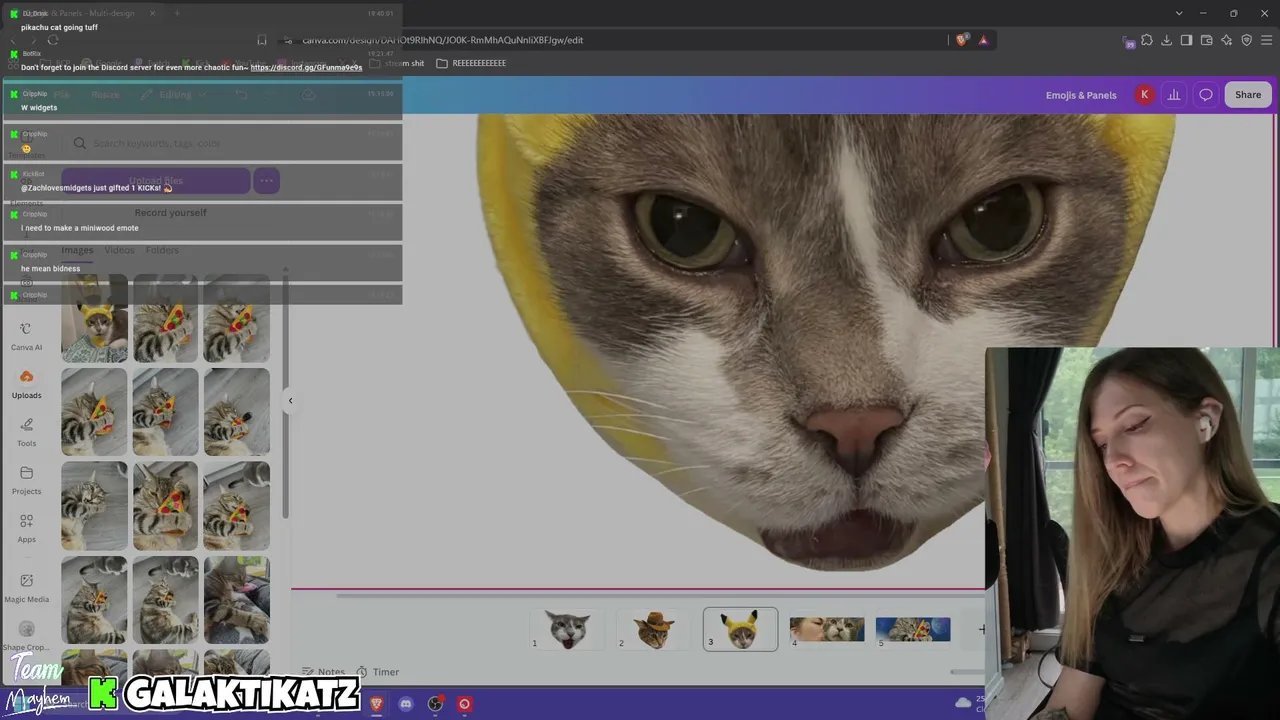Switch to the Videos uploads tab
The width and height of the screenshot is (1280, 720).
click(119, 250)
